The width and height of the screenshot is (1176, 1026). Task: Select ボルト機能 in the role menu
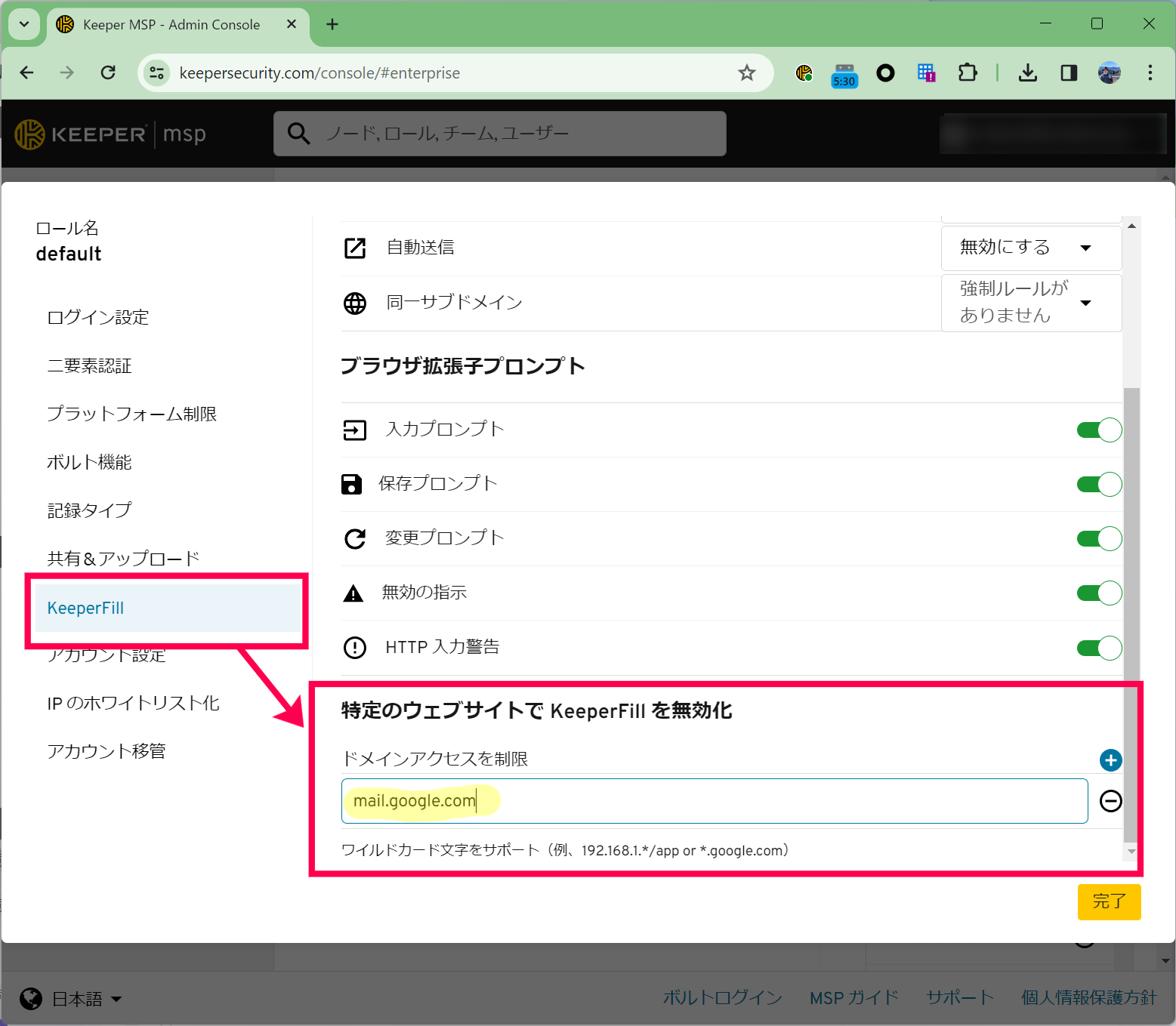(90, 462)
